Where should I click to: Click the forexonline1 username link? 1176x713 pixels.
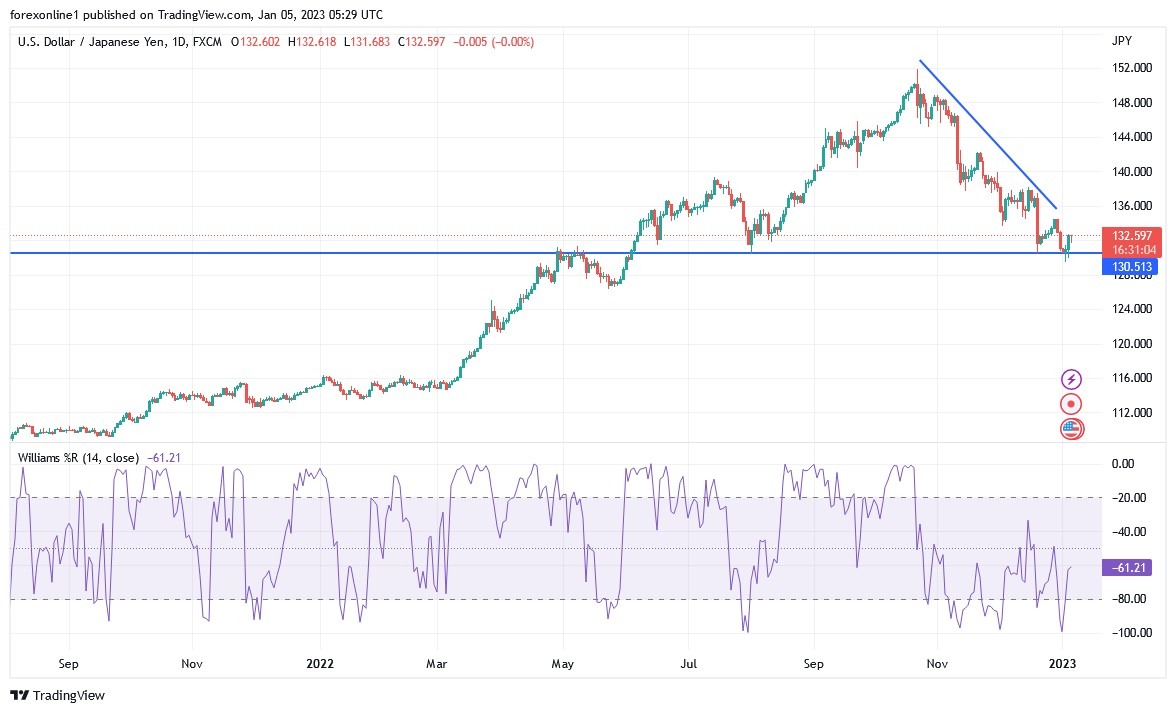(40, 15)
